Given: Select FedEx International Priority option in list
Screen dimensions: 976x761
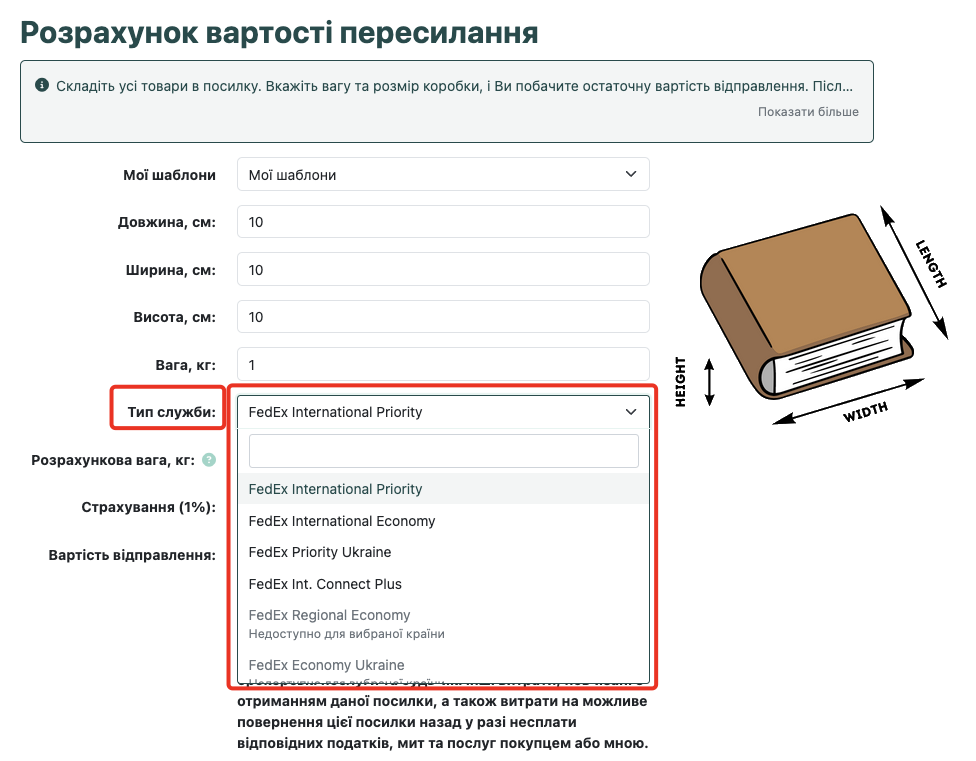Looking at the screenshot, I should 443,489.
